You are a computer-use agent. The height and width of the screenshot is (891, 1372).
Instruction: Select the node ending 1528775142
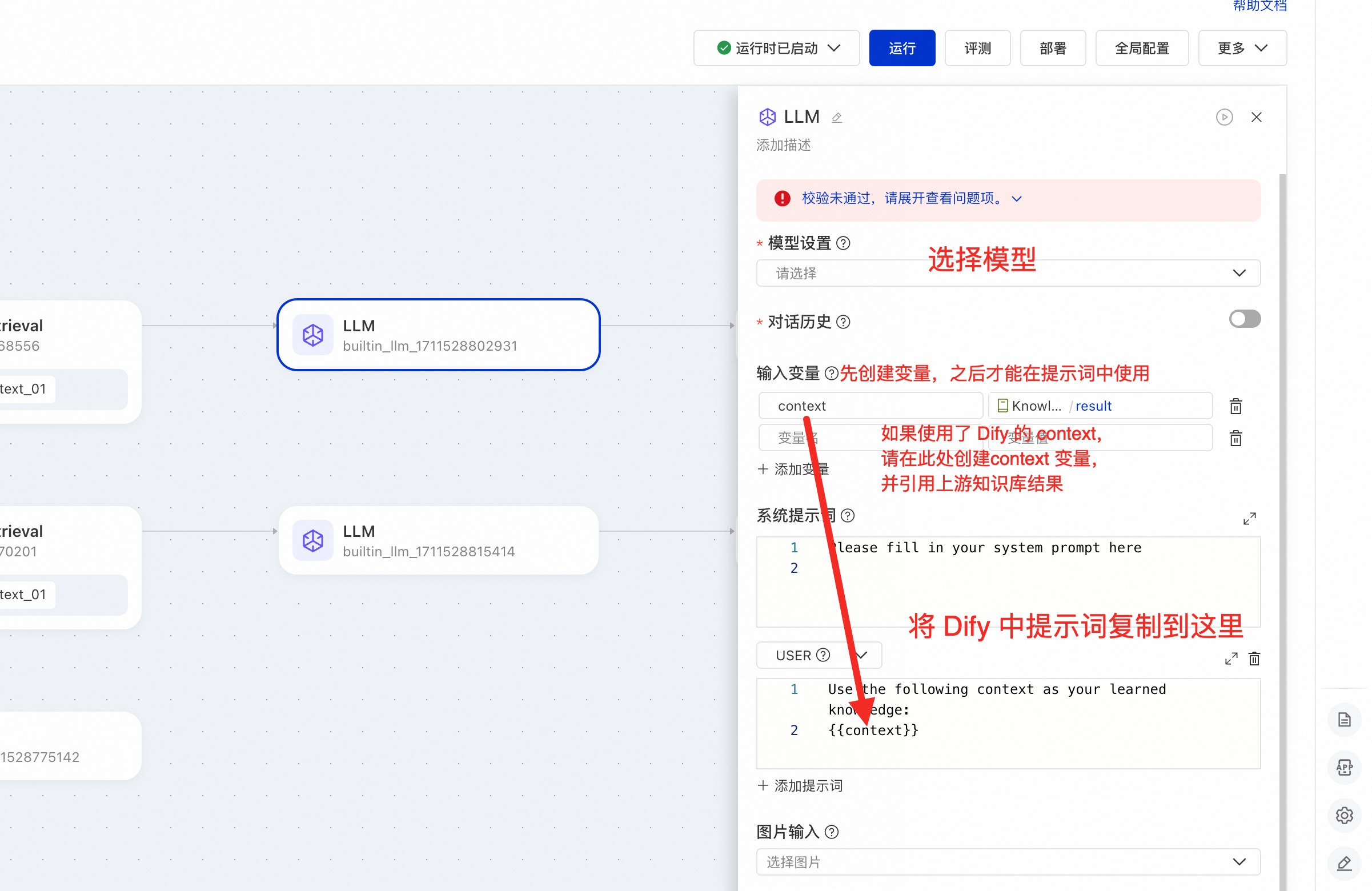point(69,745)
